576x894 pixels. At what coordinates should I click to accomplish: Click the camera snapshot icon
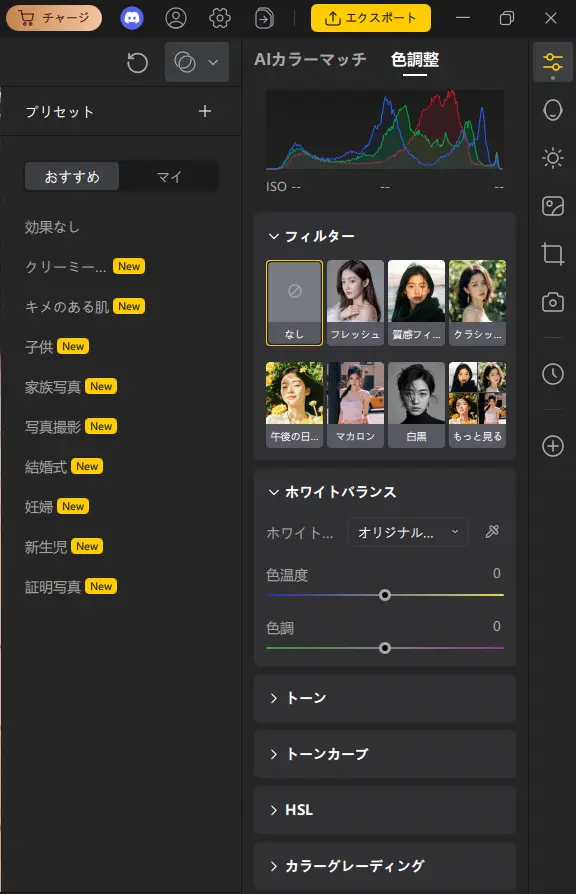pyautogui.click(x=553, y=302)
